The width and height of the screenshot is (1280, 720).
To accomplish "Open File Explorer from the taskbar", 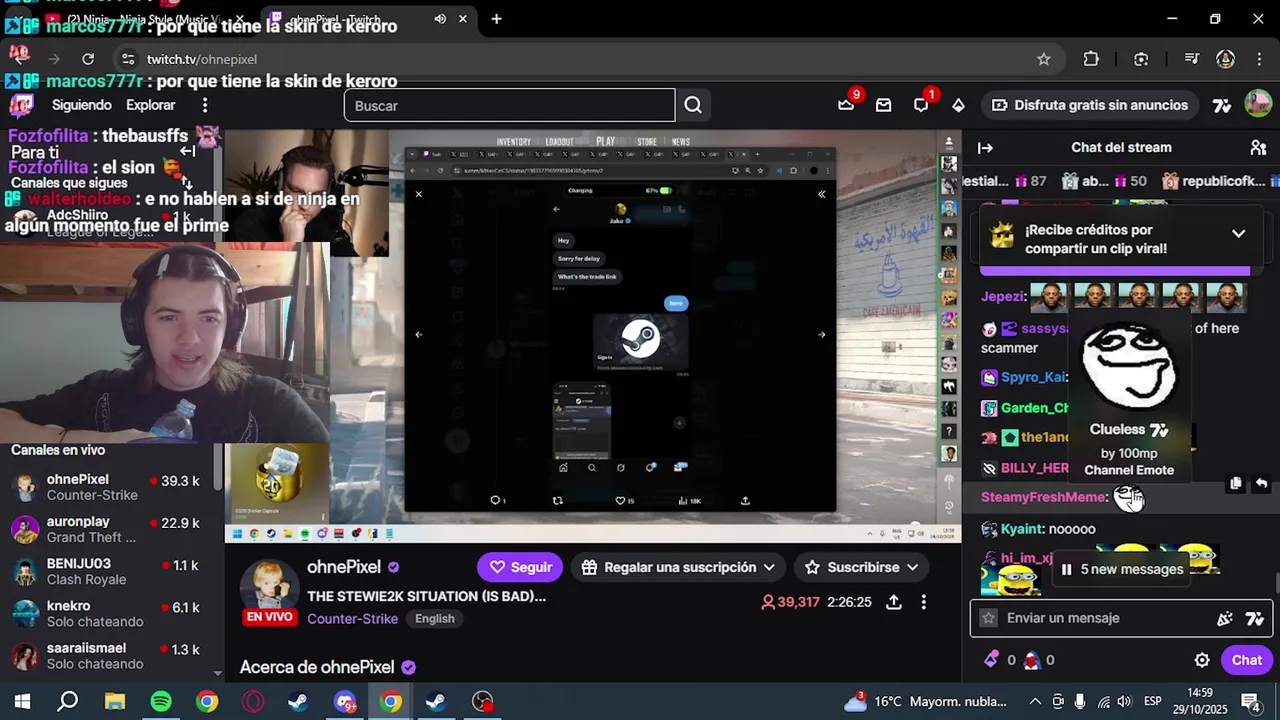I will (x=115, y=701).
